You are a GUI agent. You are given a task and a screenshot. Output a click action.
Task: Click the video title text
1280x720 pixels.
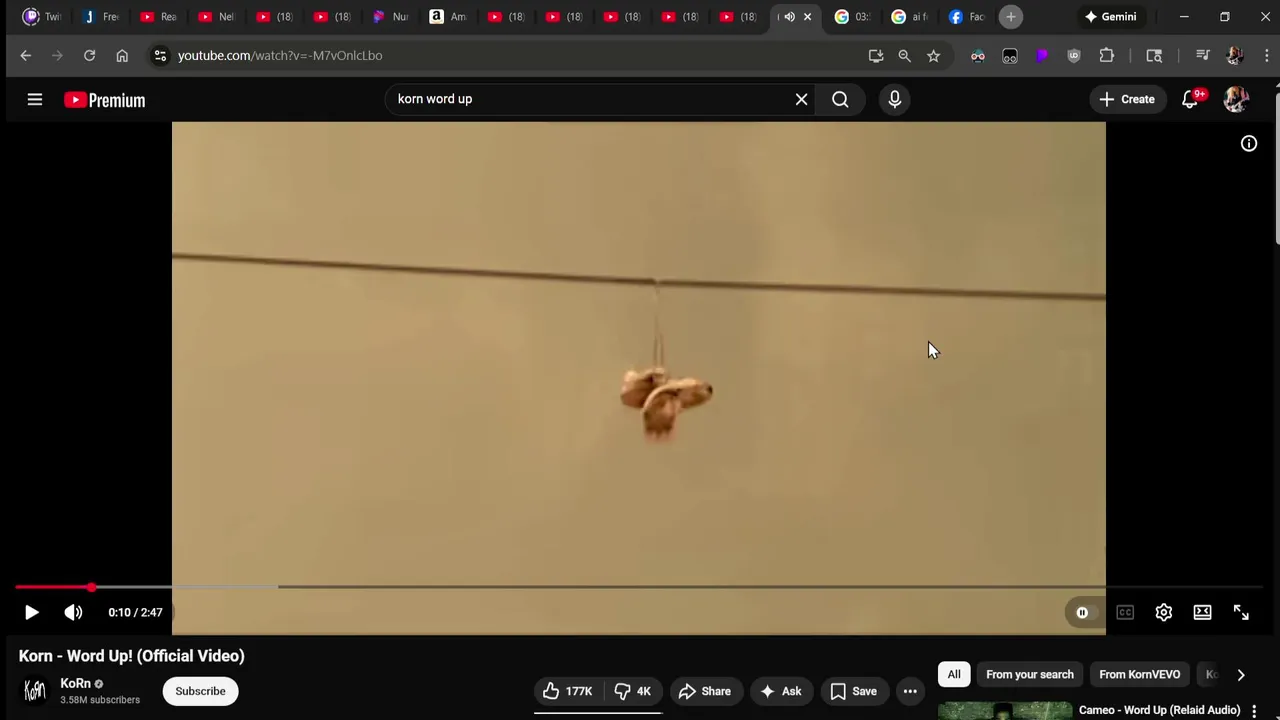point(131,656)
